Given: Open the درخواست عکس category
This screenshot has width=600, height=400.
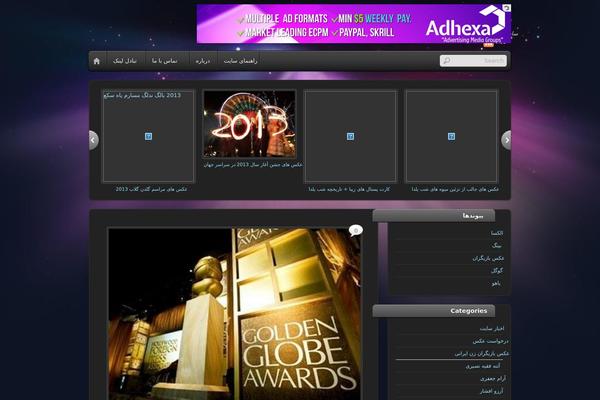Looking at the screenshot, I should pyautogui.click(x=490, y=341).
